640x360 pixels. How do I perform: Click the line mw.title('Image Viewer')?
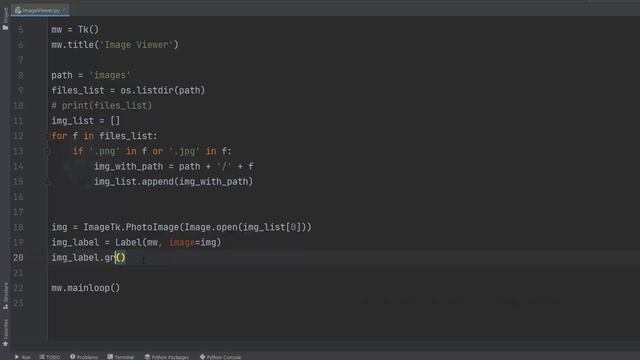coord(115,44)
